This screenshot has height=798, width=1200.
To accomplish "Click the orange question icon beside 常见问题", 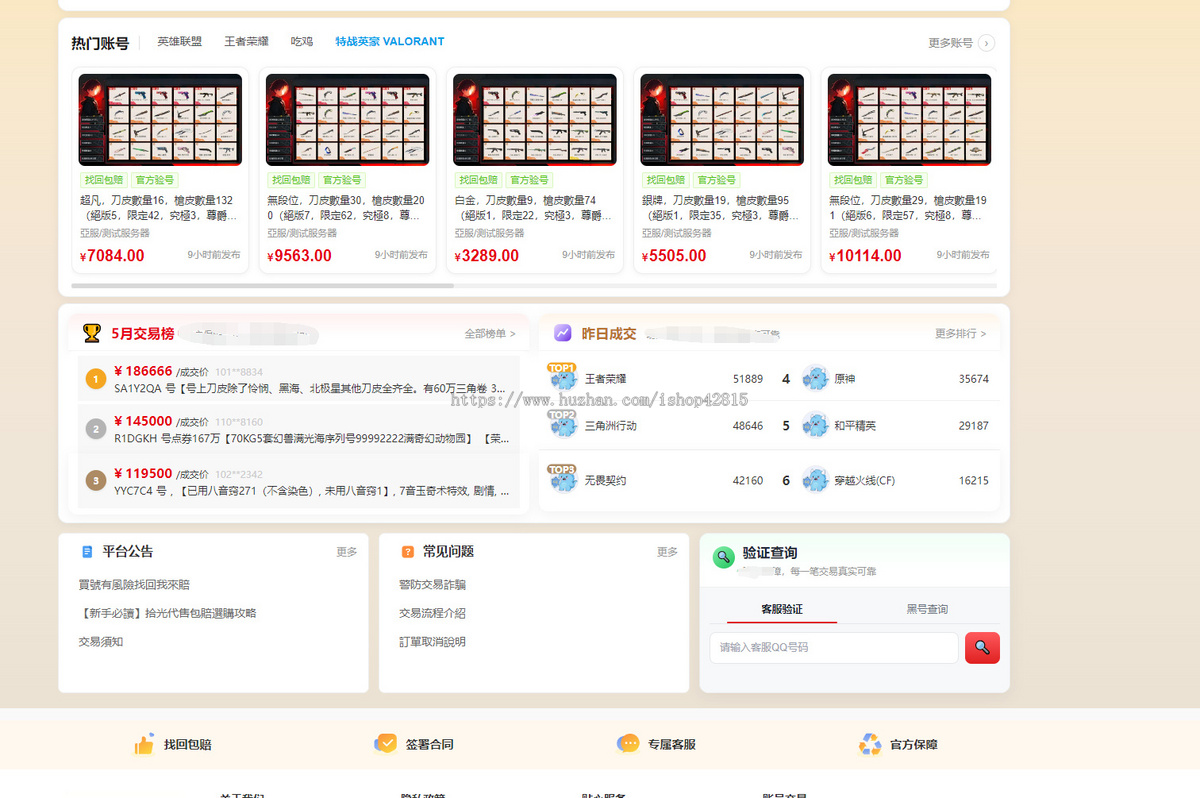I will coord(408,552).
